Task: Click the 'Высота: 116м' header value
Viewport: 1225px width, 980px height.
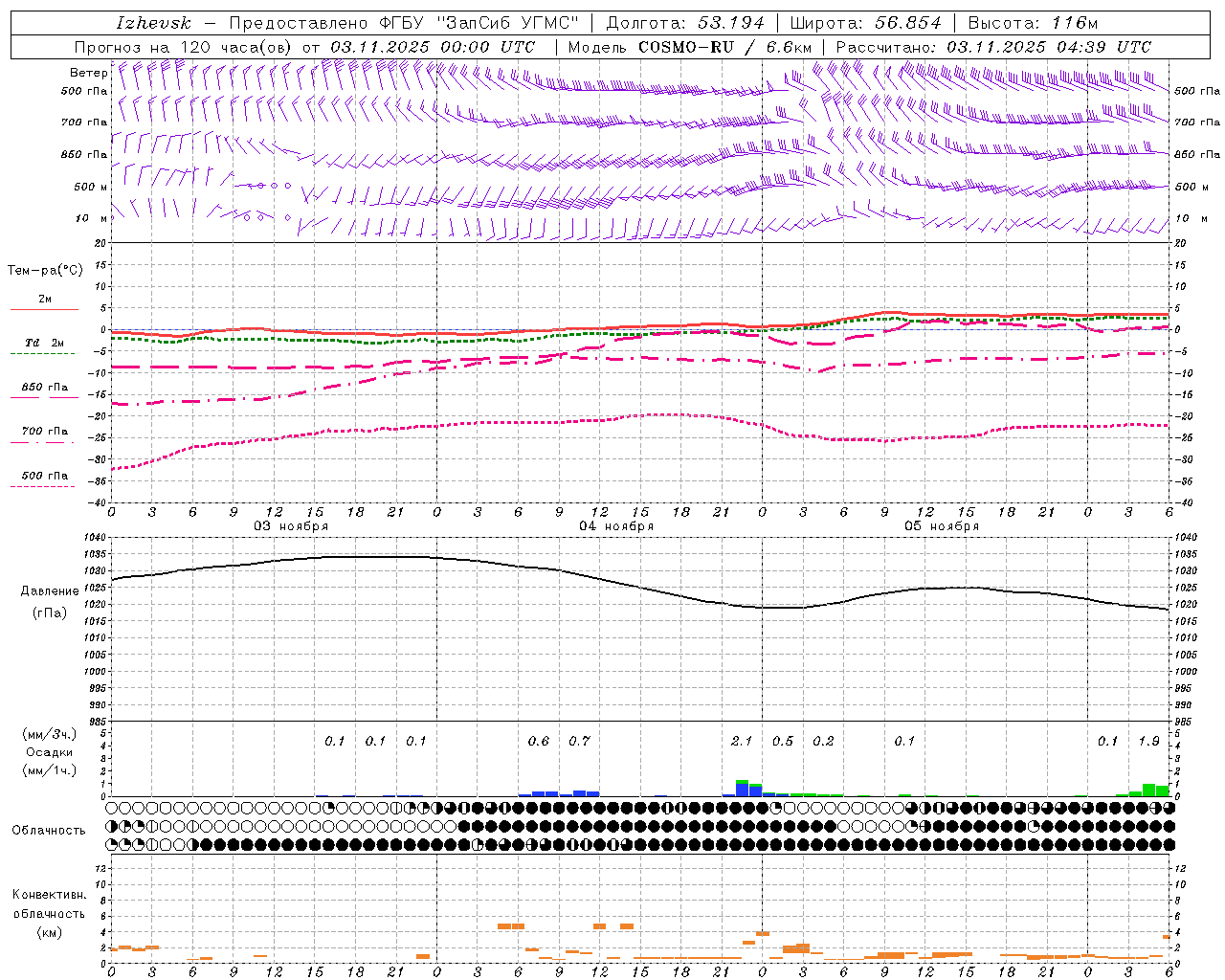Action: (1034, 23)
